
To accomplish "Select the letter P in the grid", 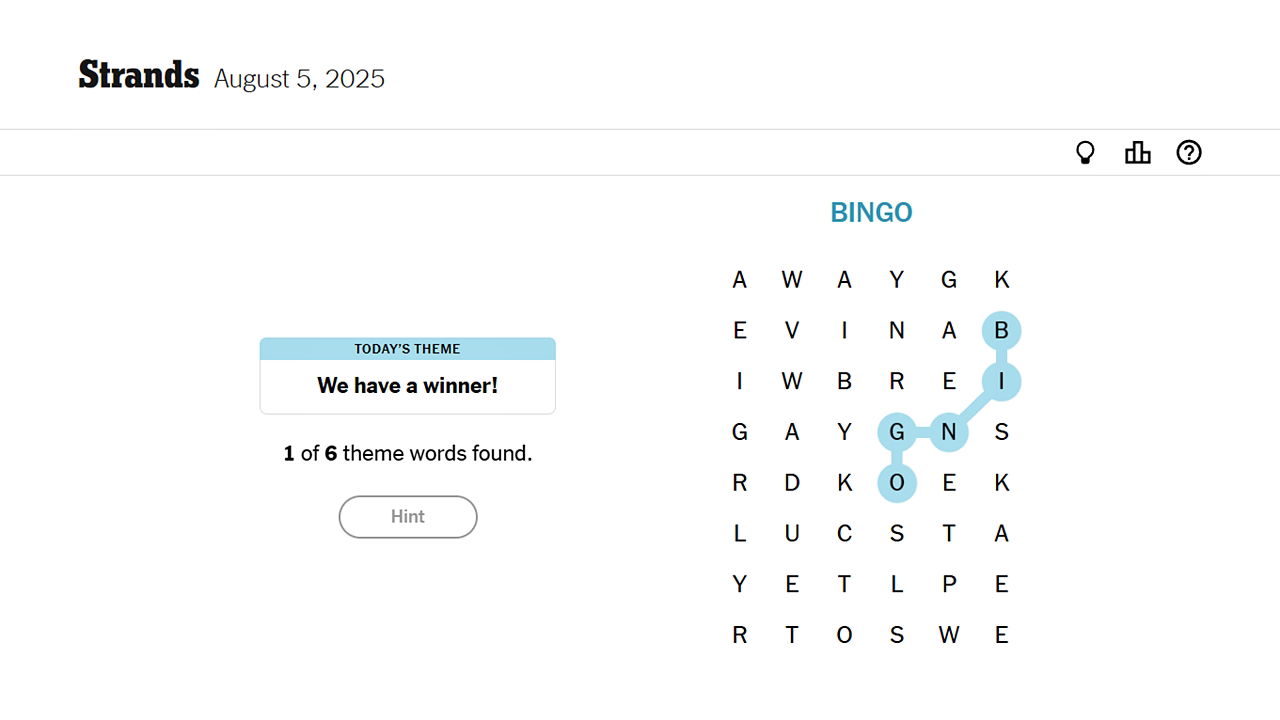I will coord(949,584).
